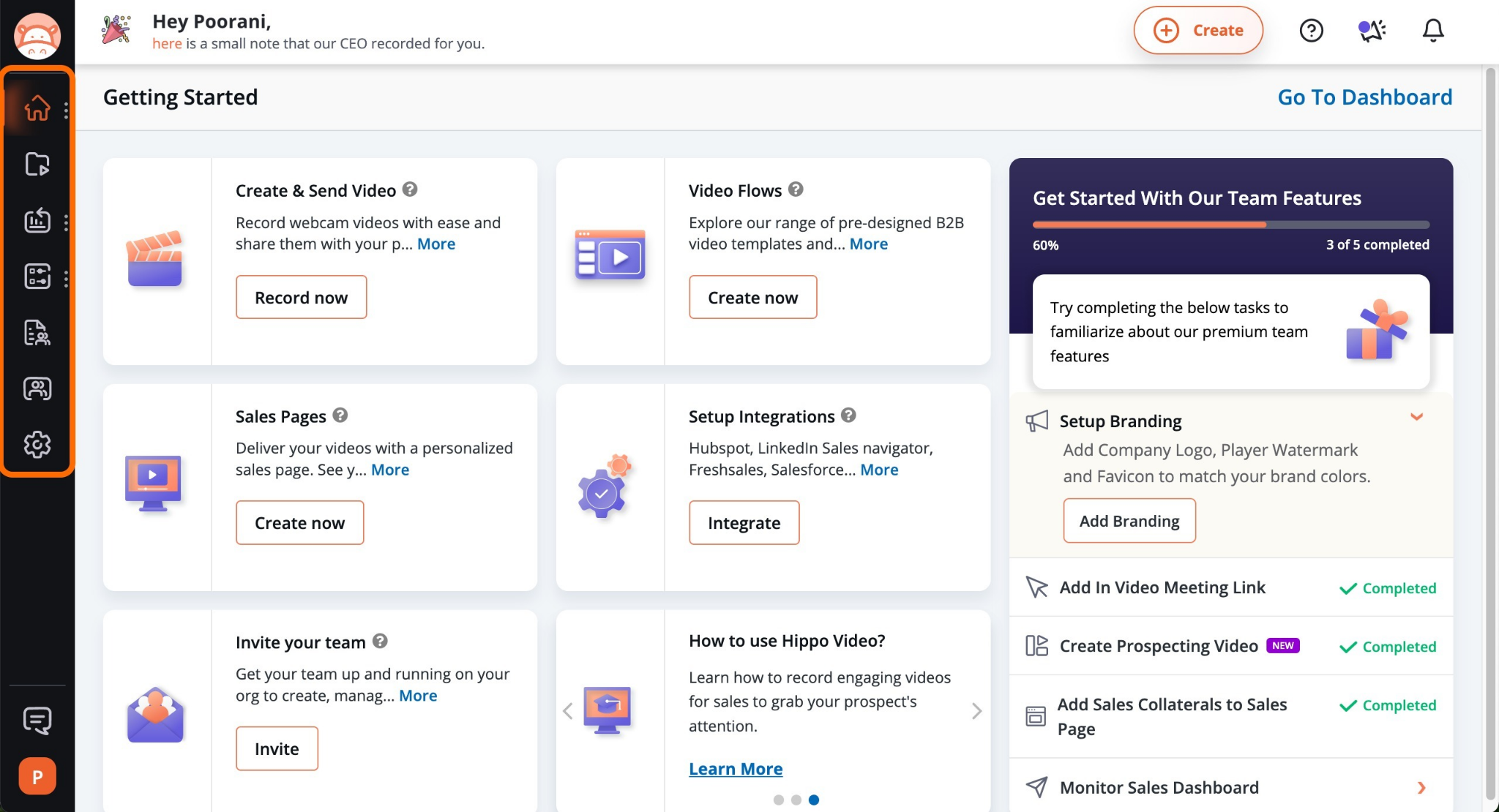The width and height of the screenshot is (1499, 812).
Task: Open the 'here' link to CEO note
Action: click(167, 43)
